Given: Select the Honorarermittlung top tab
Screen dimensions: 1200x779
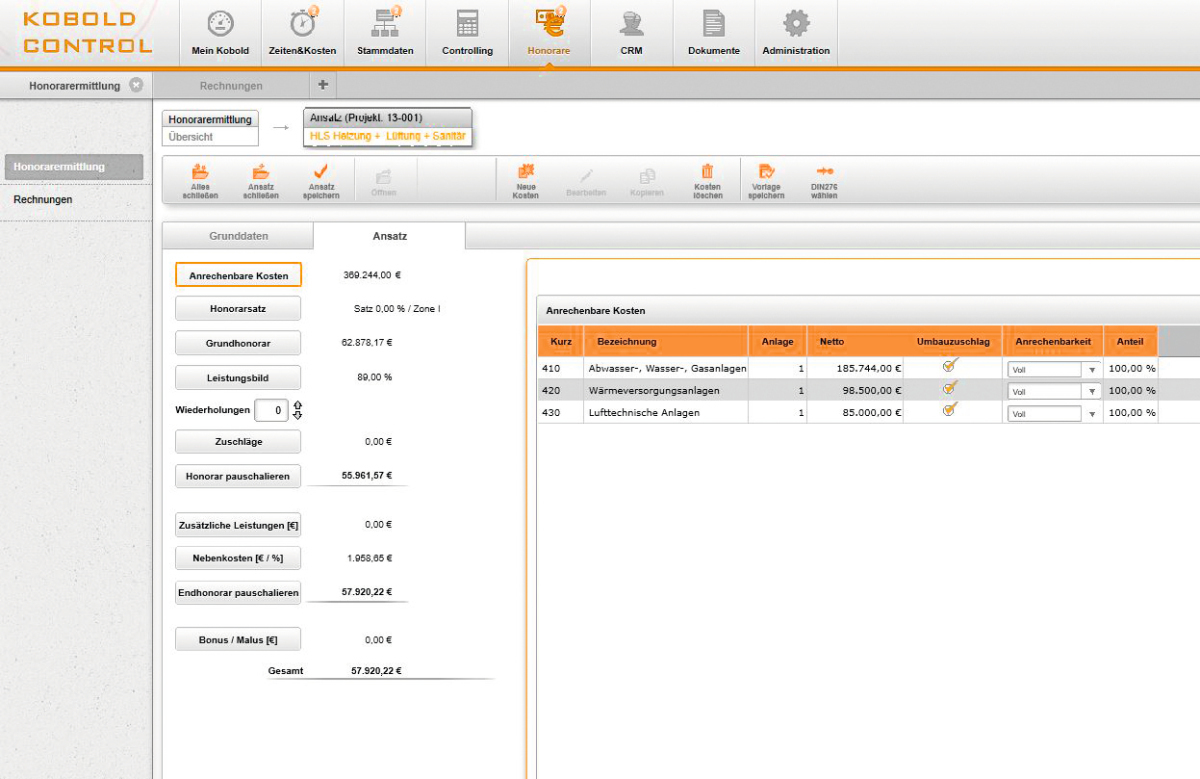Looking at the screenshot, I should [75, 86].
